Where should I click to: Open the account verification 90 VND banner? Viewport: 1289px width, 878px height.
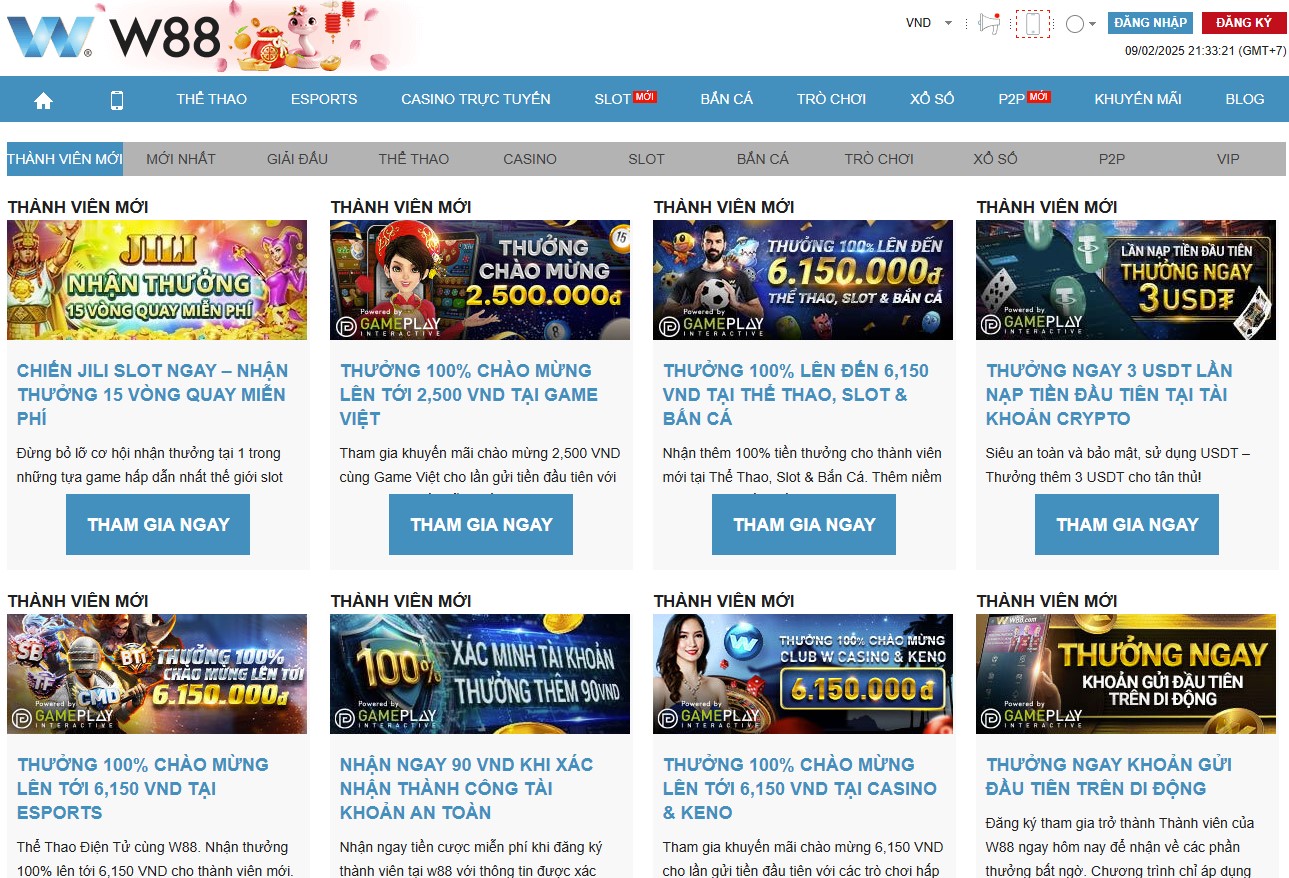480,674
